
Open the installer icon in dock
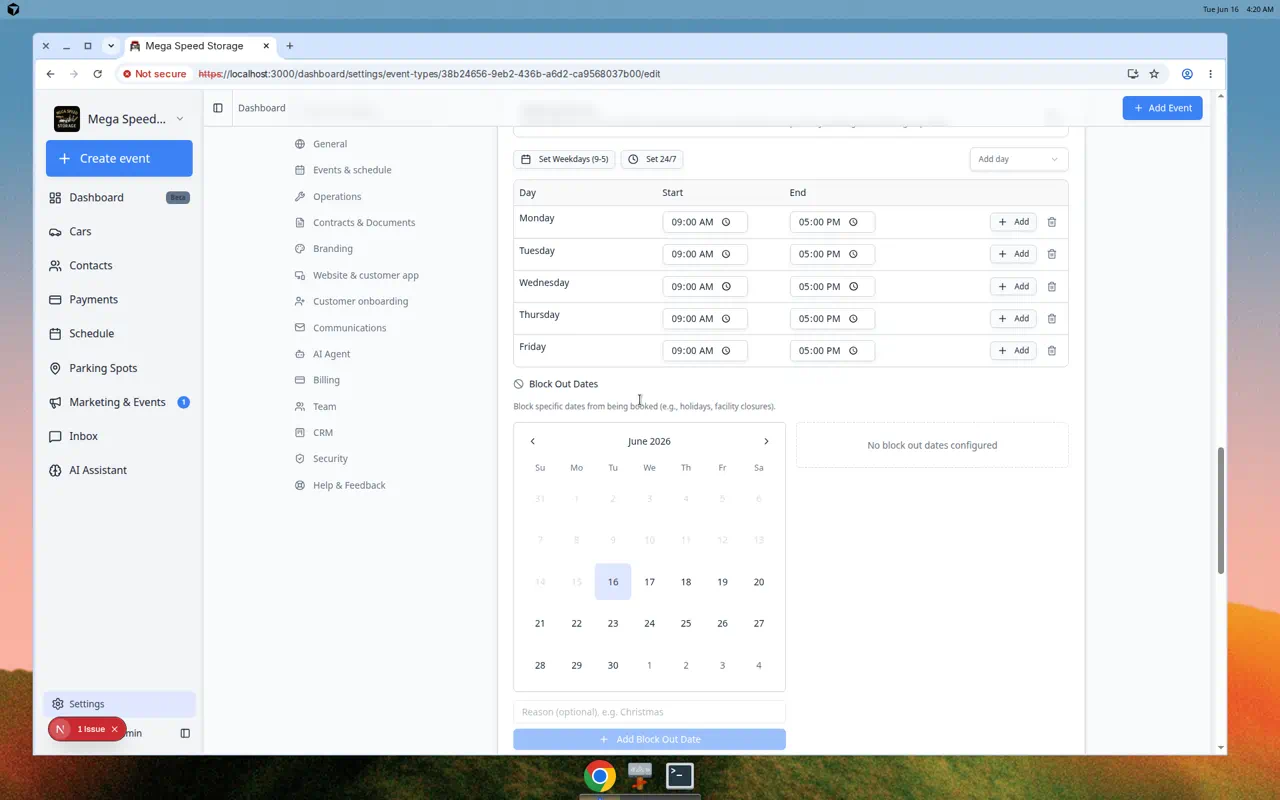coord(640,776)
